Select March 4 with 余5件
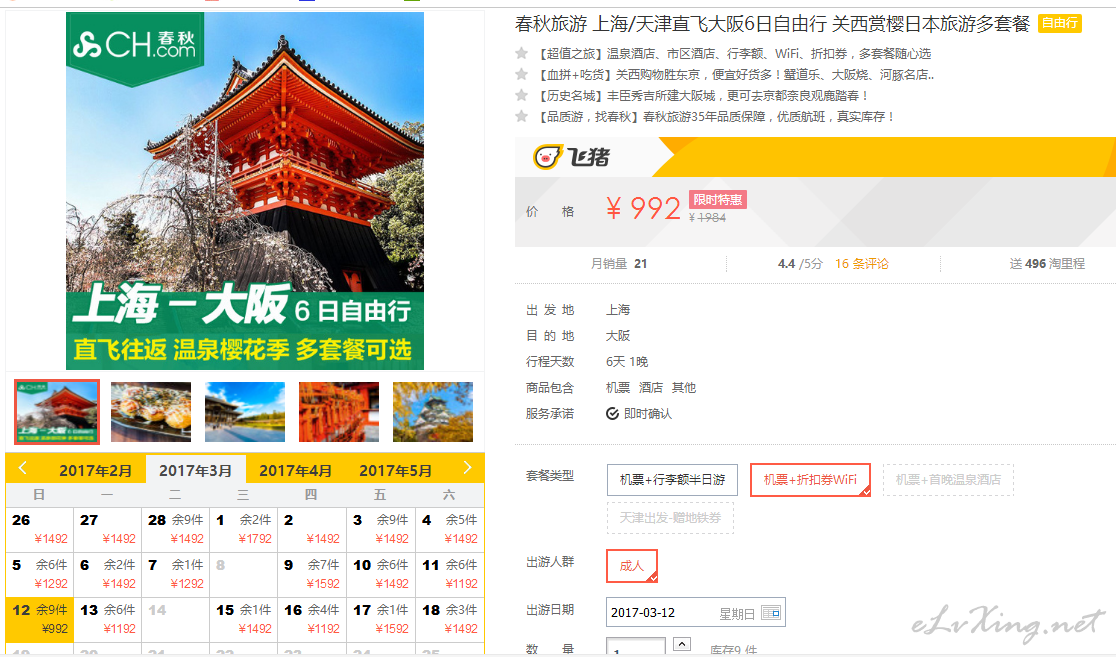The width and height of the screenshot is (1116, 657). click(450, 530)
